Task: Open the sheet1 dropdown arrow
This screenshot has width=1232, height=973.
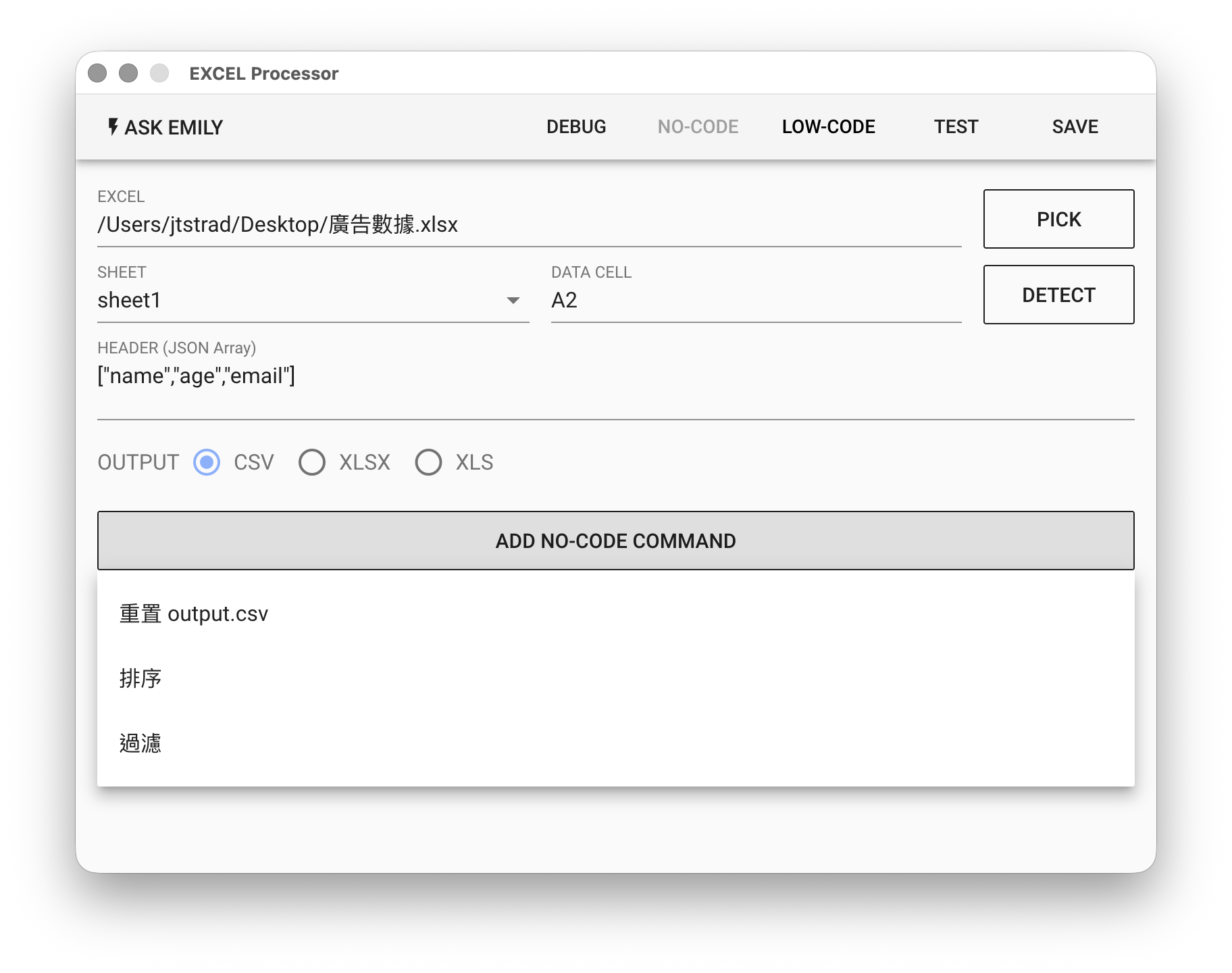Action: pyautogui.click(x=513, y=301)
